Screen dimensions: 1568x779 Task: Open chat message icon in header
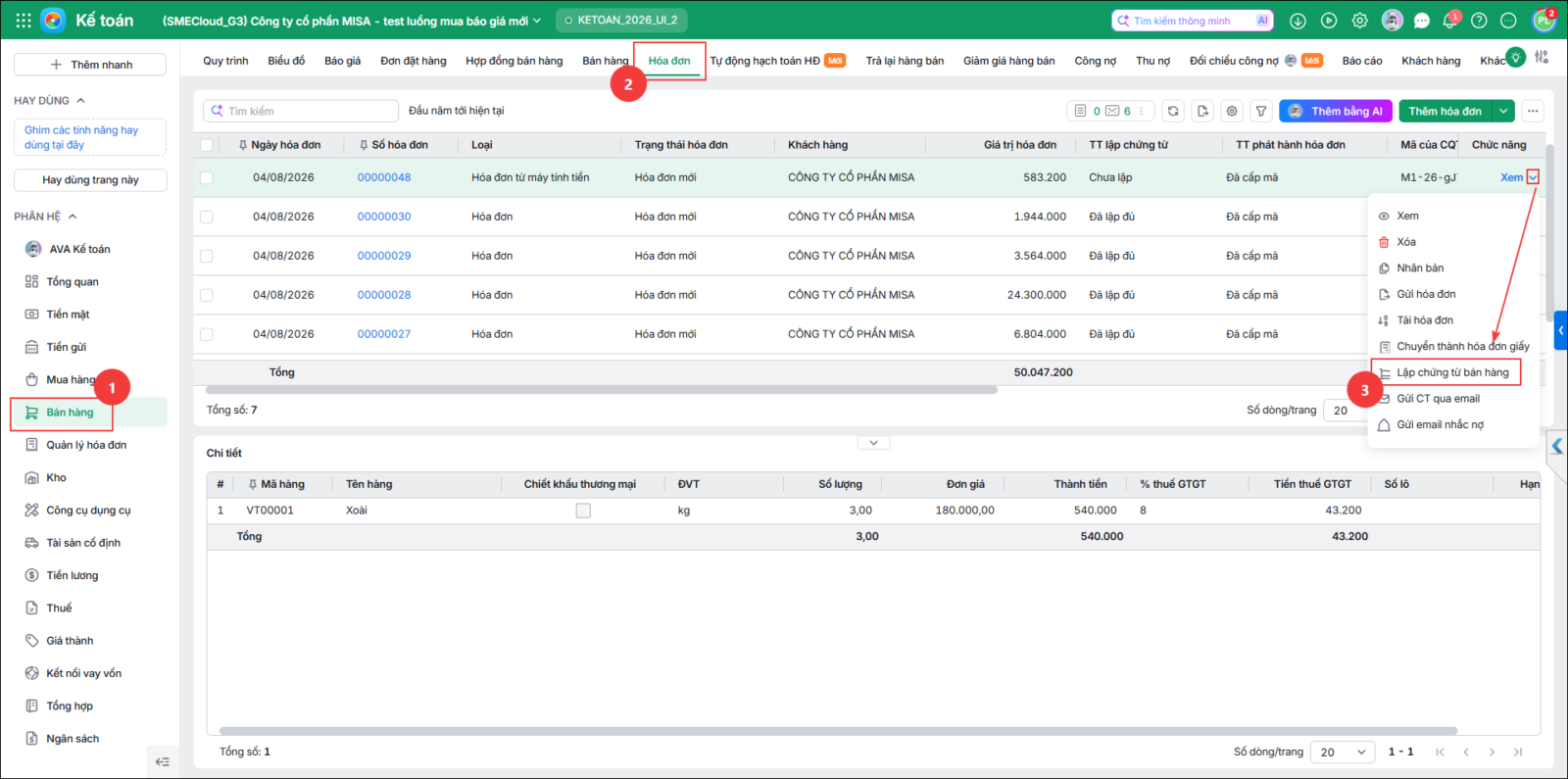(x=1422, y=20)
